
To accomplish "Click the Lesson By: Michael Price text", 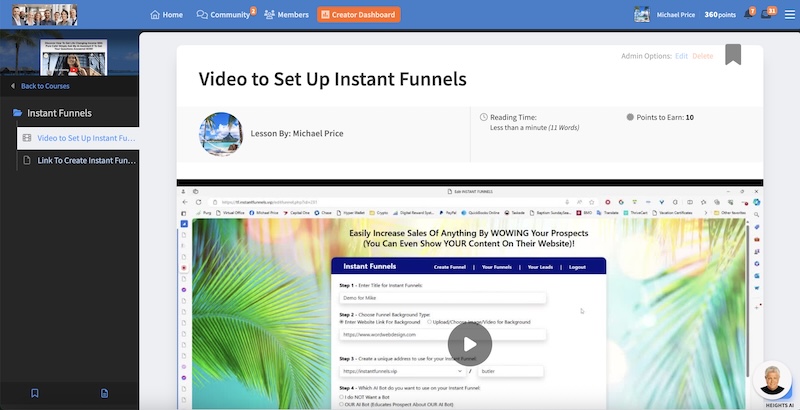I will (296, 134).
